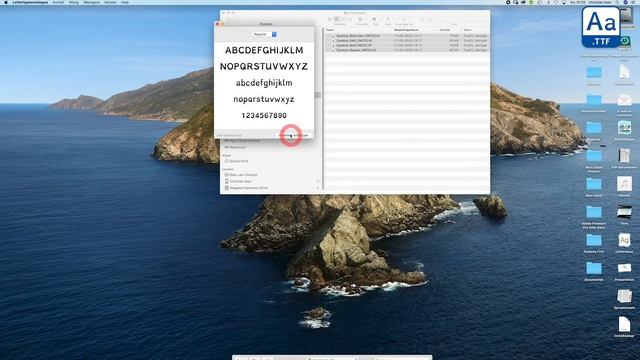This screenshot has height=360, width=640.
Task: Click the Finder share toolbar icon
Action: (388, 19)
